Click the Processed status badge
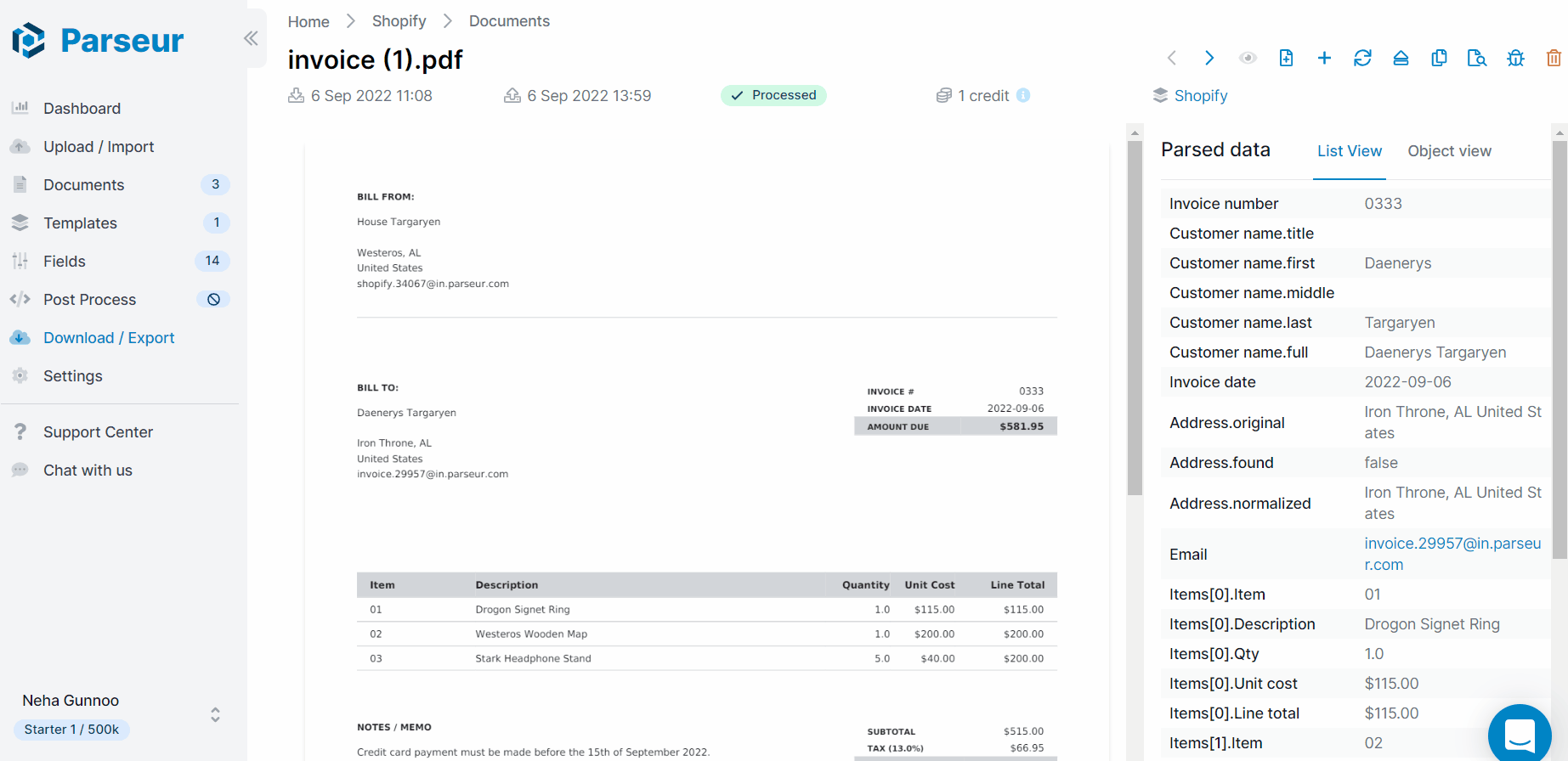Screen dimensions: 1568x761 pyautogui.click(x=773, y=95)
